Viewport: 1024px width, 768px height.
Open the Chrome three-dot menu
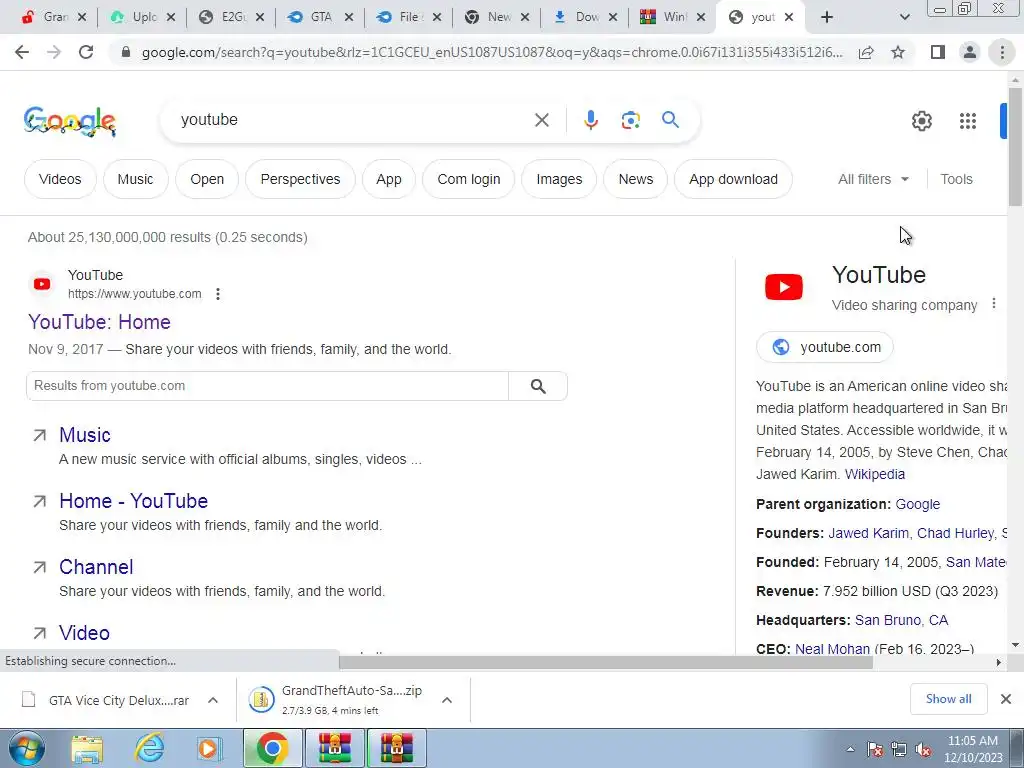1002,52
